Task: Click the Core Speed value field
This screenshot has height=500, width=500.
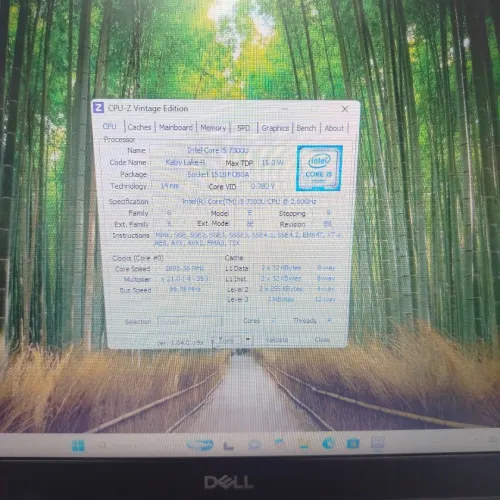Action: click(184, 268)
